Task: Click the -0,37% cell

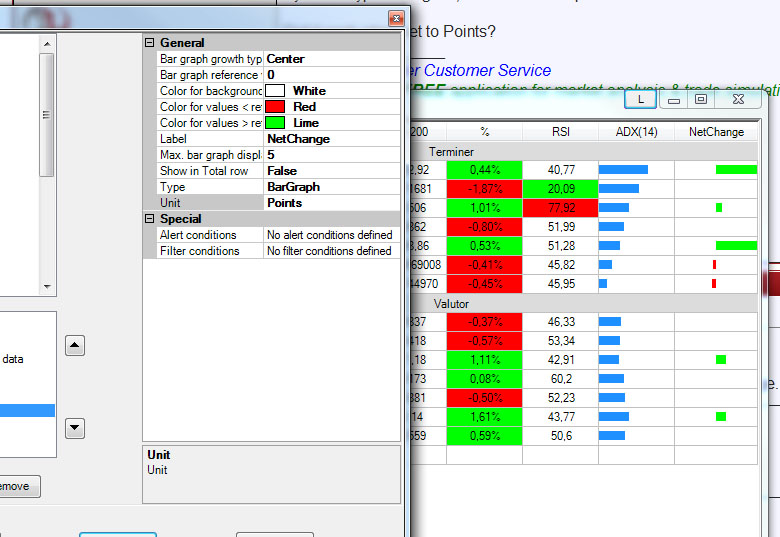Action: [485, 322]
